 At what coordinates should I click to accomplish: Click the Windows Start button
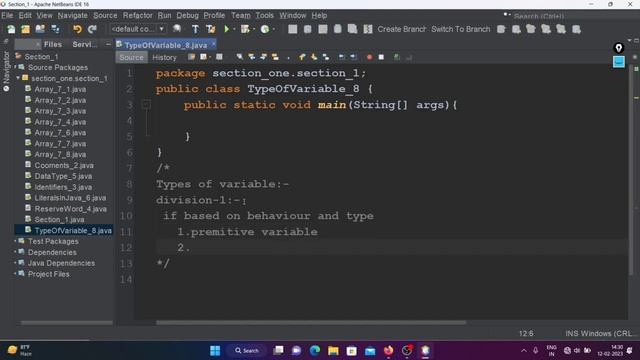[x=215, y=351]
